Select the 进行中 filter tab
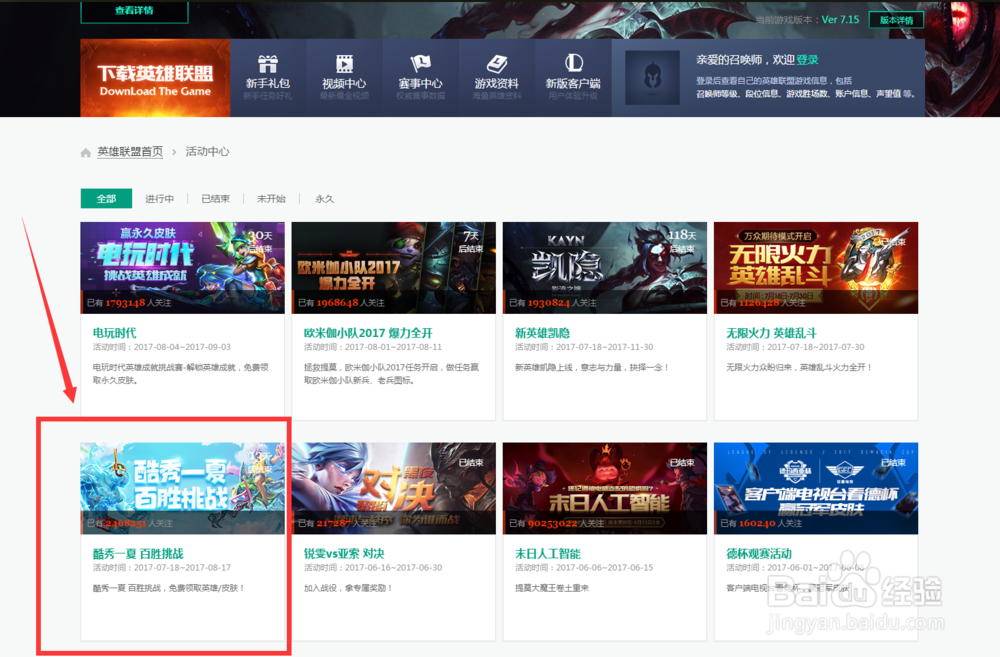 (159, 198)
